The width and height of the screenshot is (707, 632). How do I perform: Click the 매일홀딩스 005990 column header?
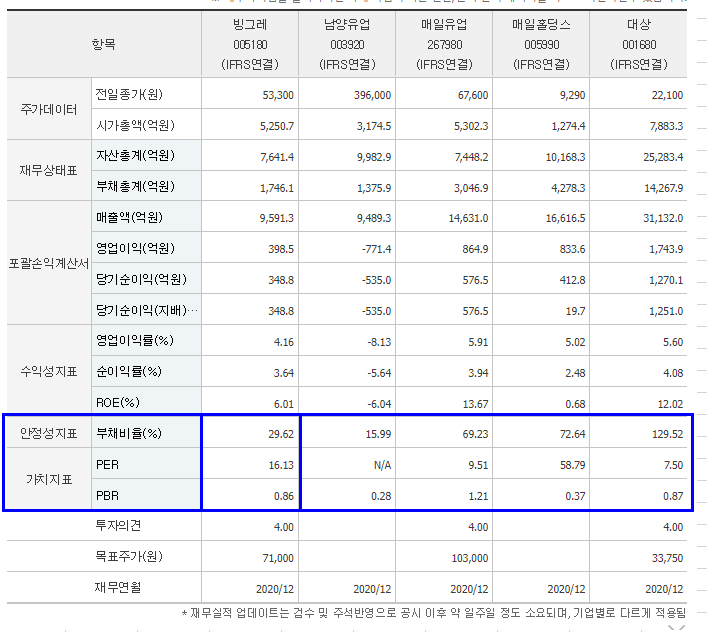[541, 44]
